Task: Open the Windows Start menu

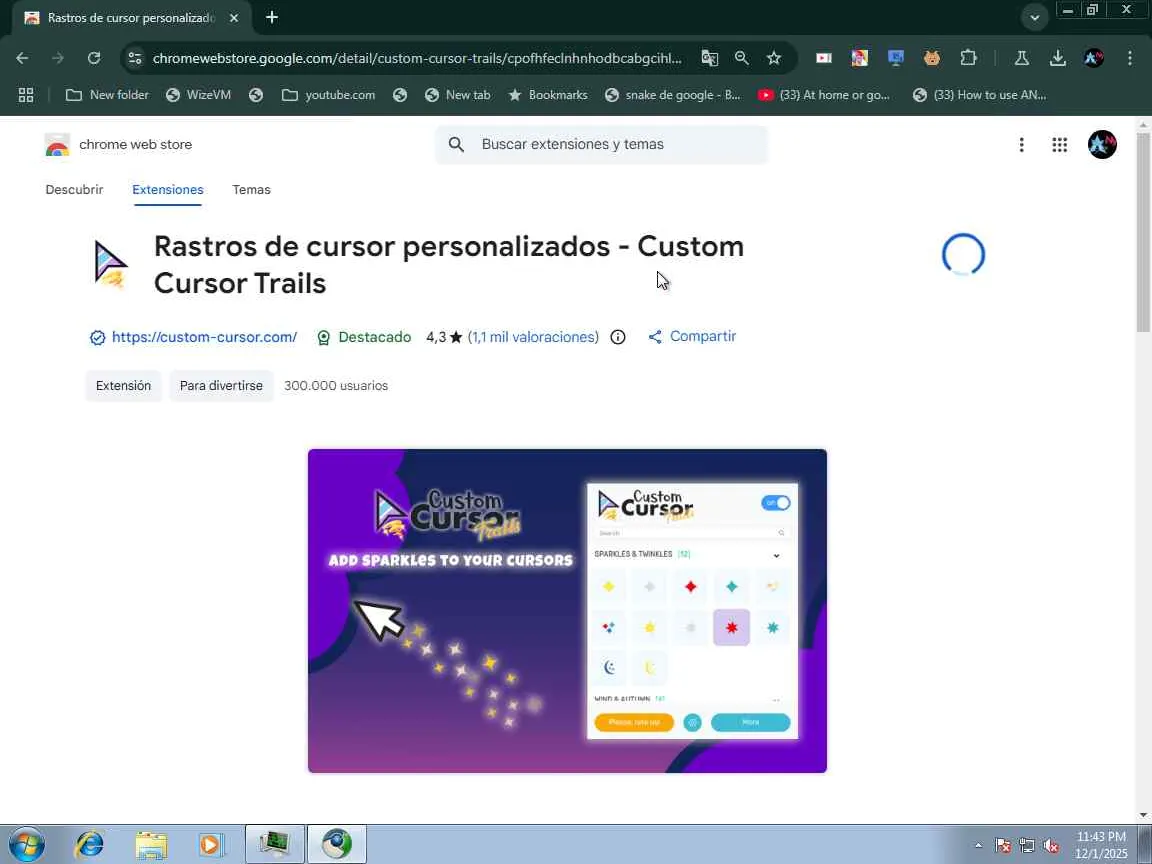Action: (x=26, y=844)
